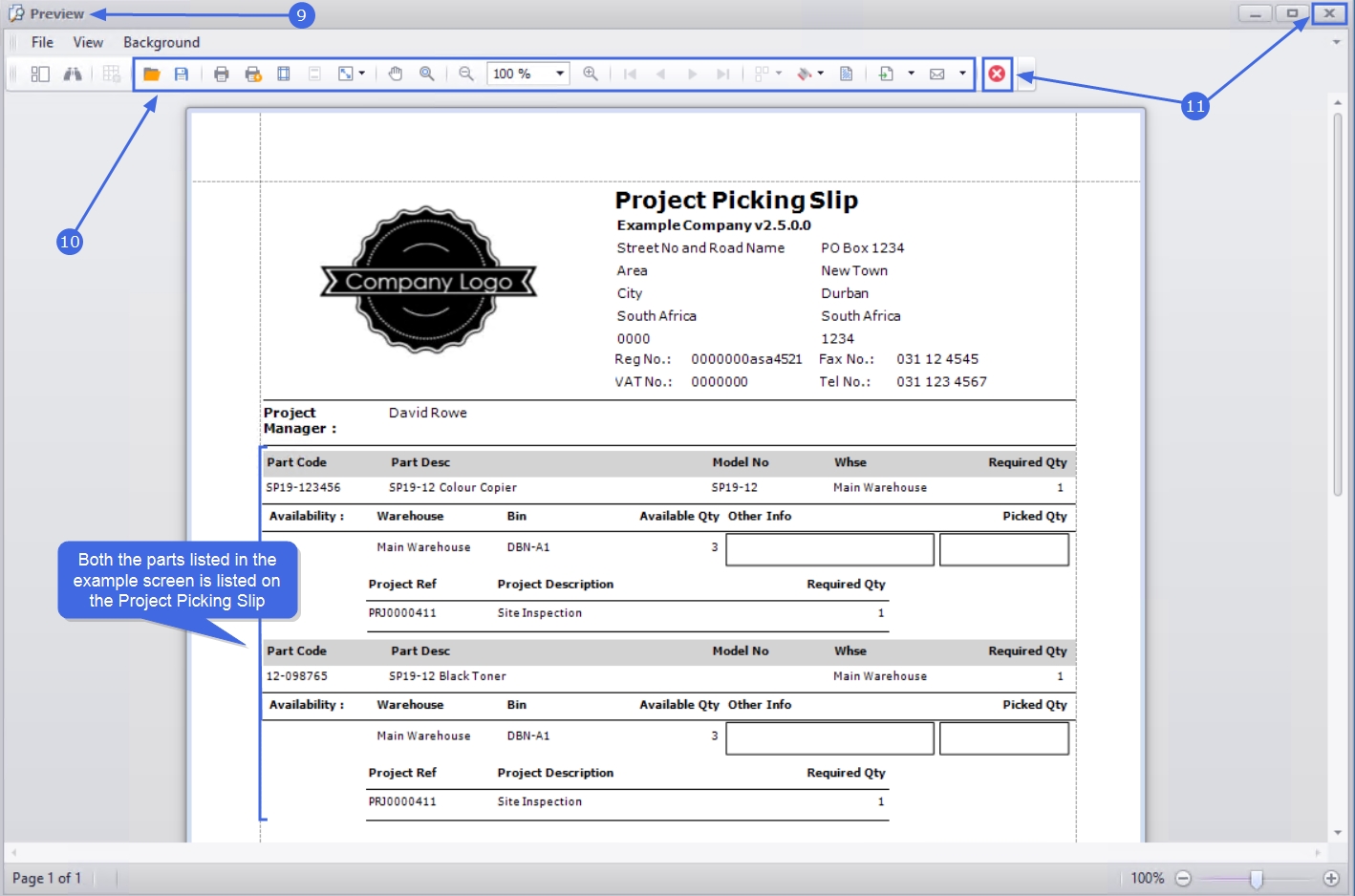
Task: Select the Hand pan tool
Action: pyautogui.click(x=396, y=74)
